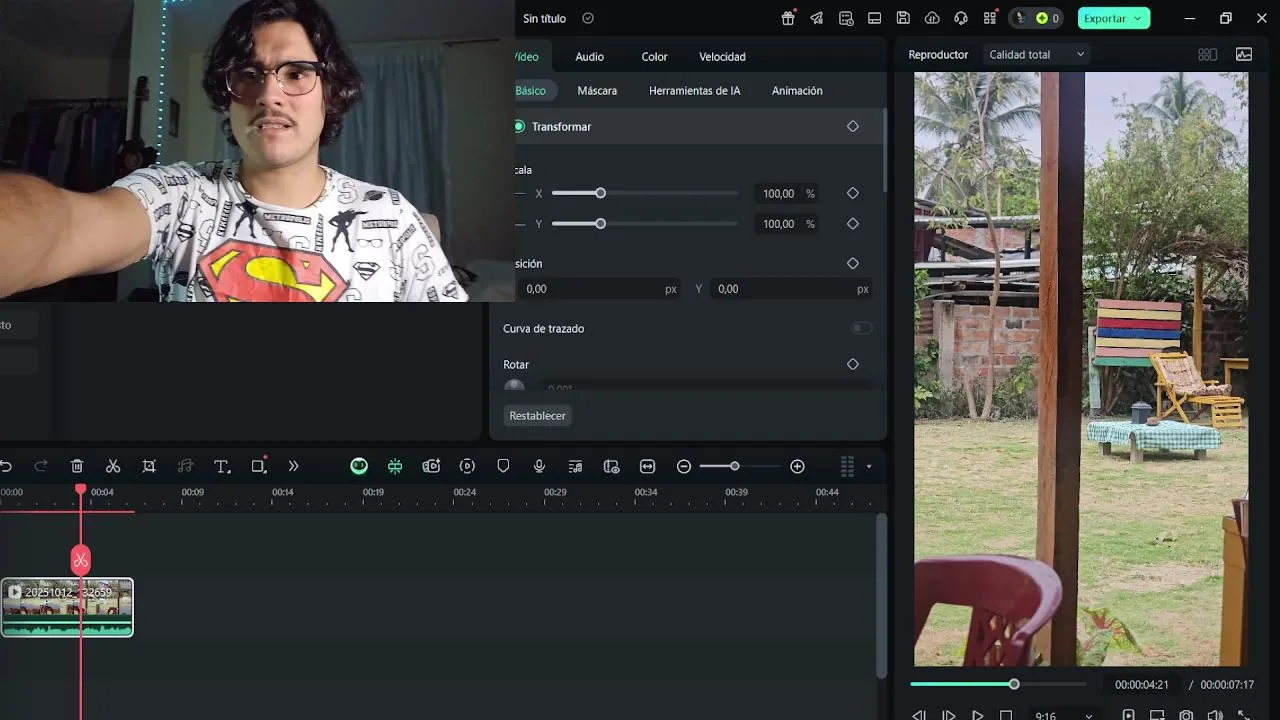The image size is (1280, 720).
Task: Click the Restablecer button
Action: (x=538, y=416)
